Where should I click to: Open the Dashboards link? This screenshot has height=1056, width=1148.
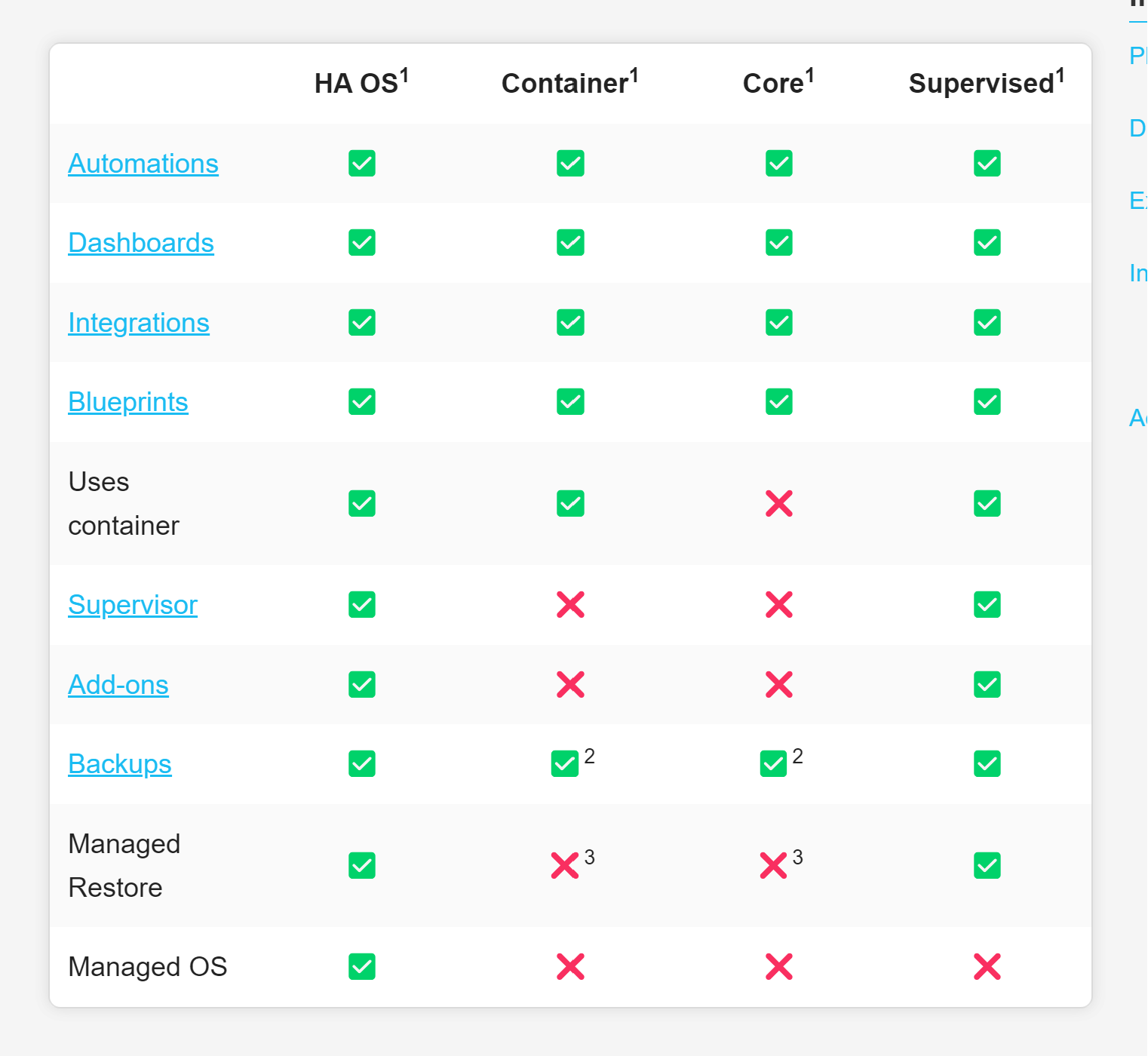point(141,243)
